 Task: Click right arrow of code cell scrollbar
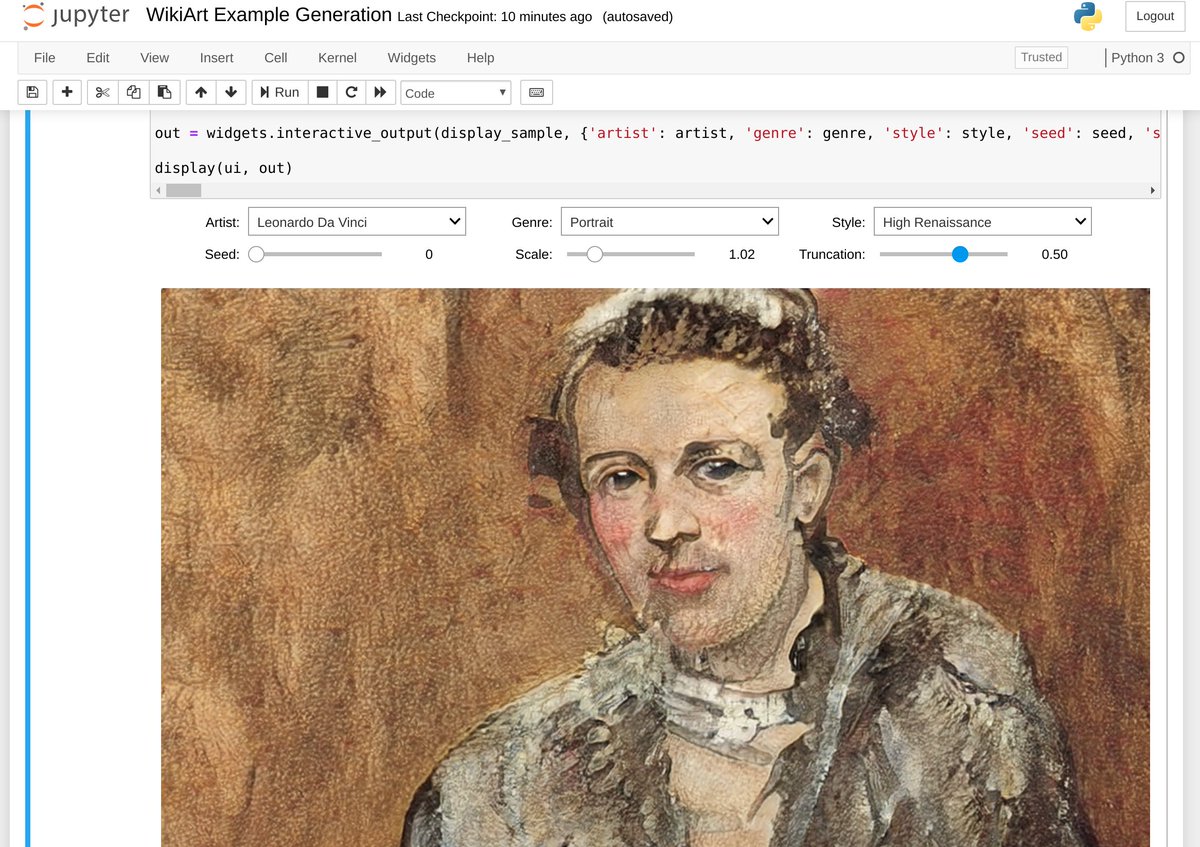pyautogui.click(x=1153, y=190)
